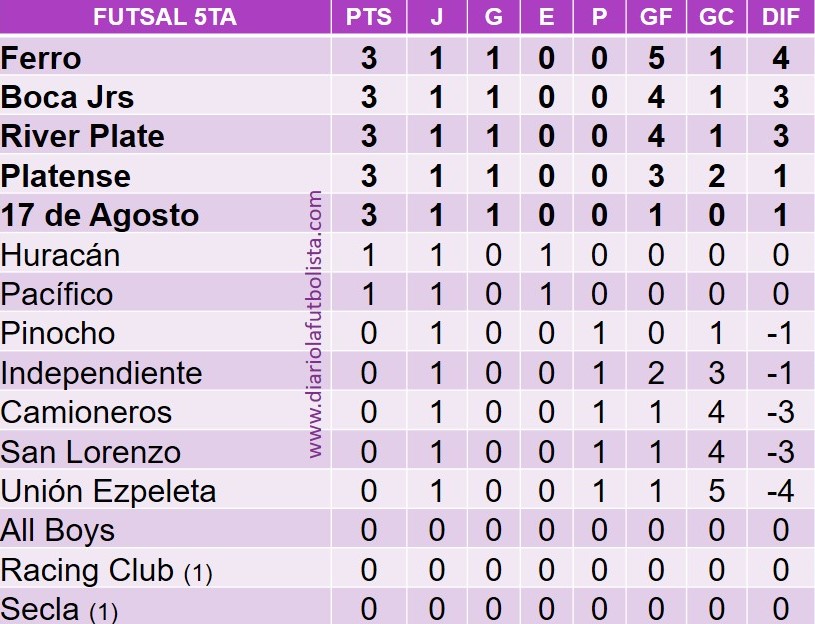The height and width of the screenshot is (624, 815).
Task: Click the Platense team name
Action: point(66,176)
